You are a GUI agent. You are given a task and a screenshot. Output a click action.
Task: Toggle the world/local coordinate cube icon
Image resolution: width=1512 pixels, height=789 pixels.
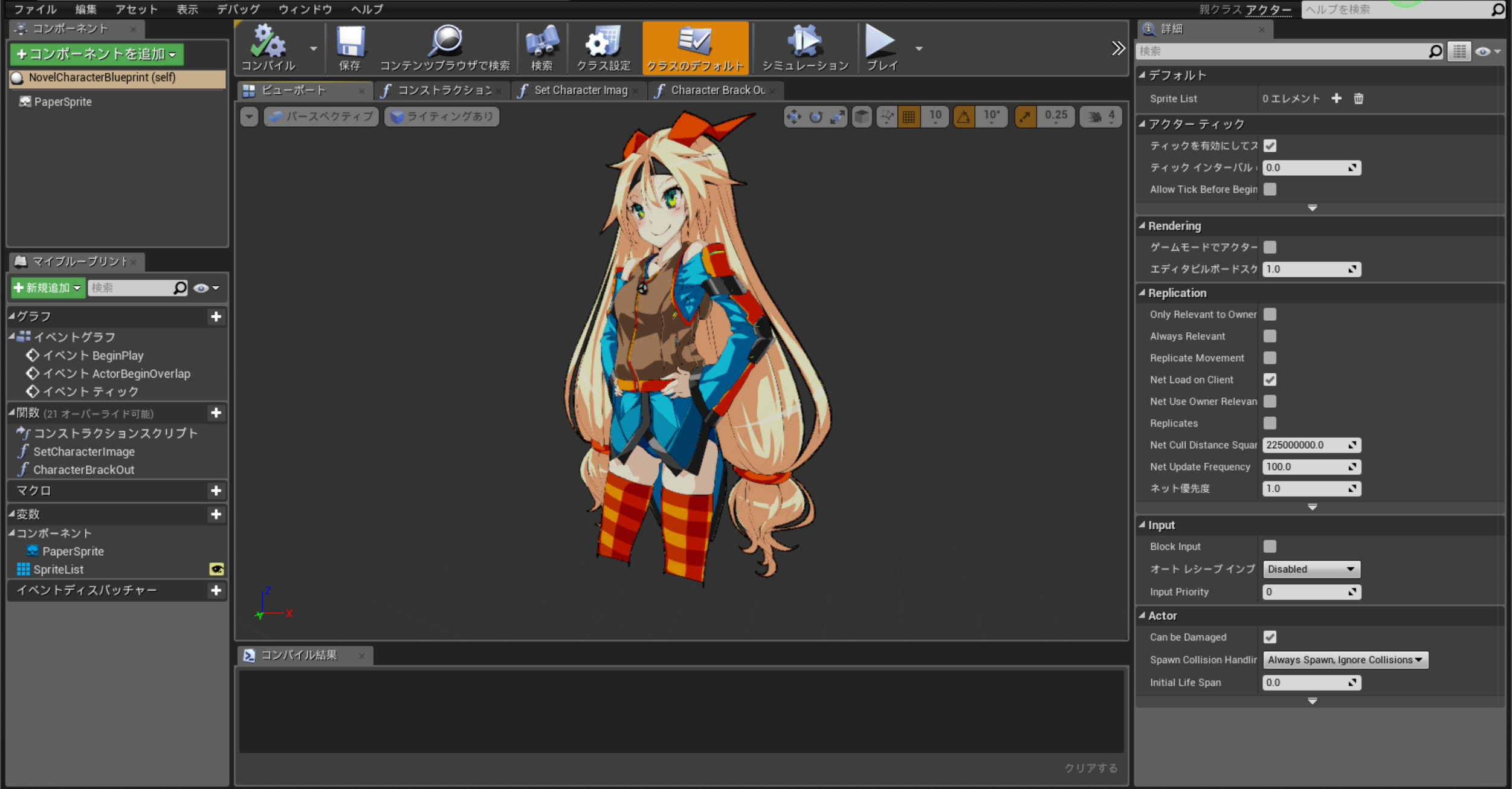point(862,117)
